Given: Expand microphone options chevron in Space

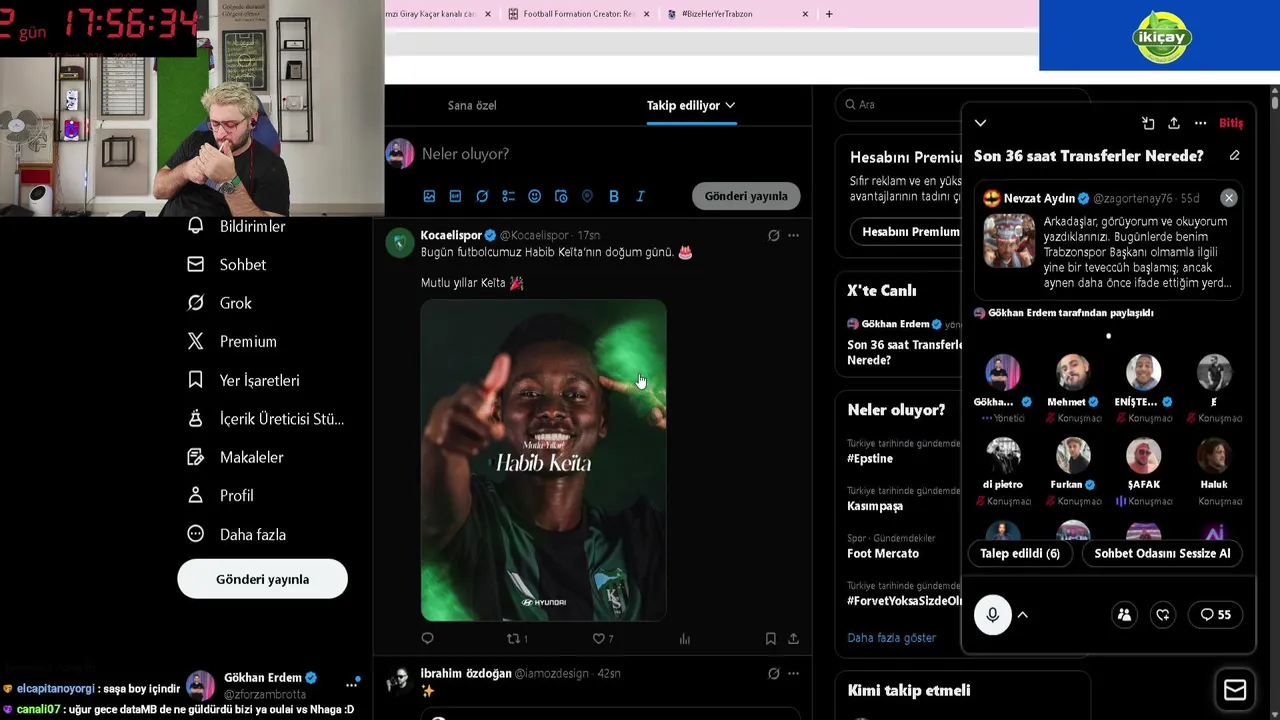Looking at the screenshot, I should [1023, 615].
